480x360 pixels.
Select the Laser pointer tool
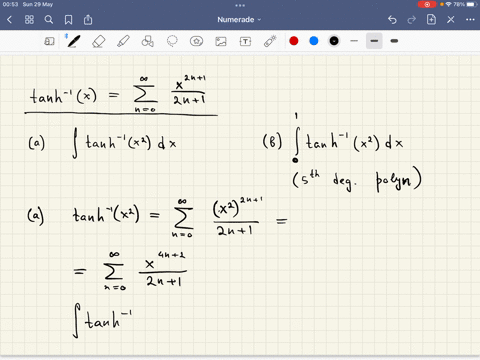(x=270, y=41)
